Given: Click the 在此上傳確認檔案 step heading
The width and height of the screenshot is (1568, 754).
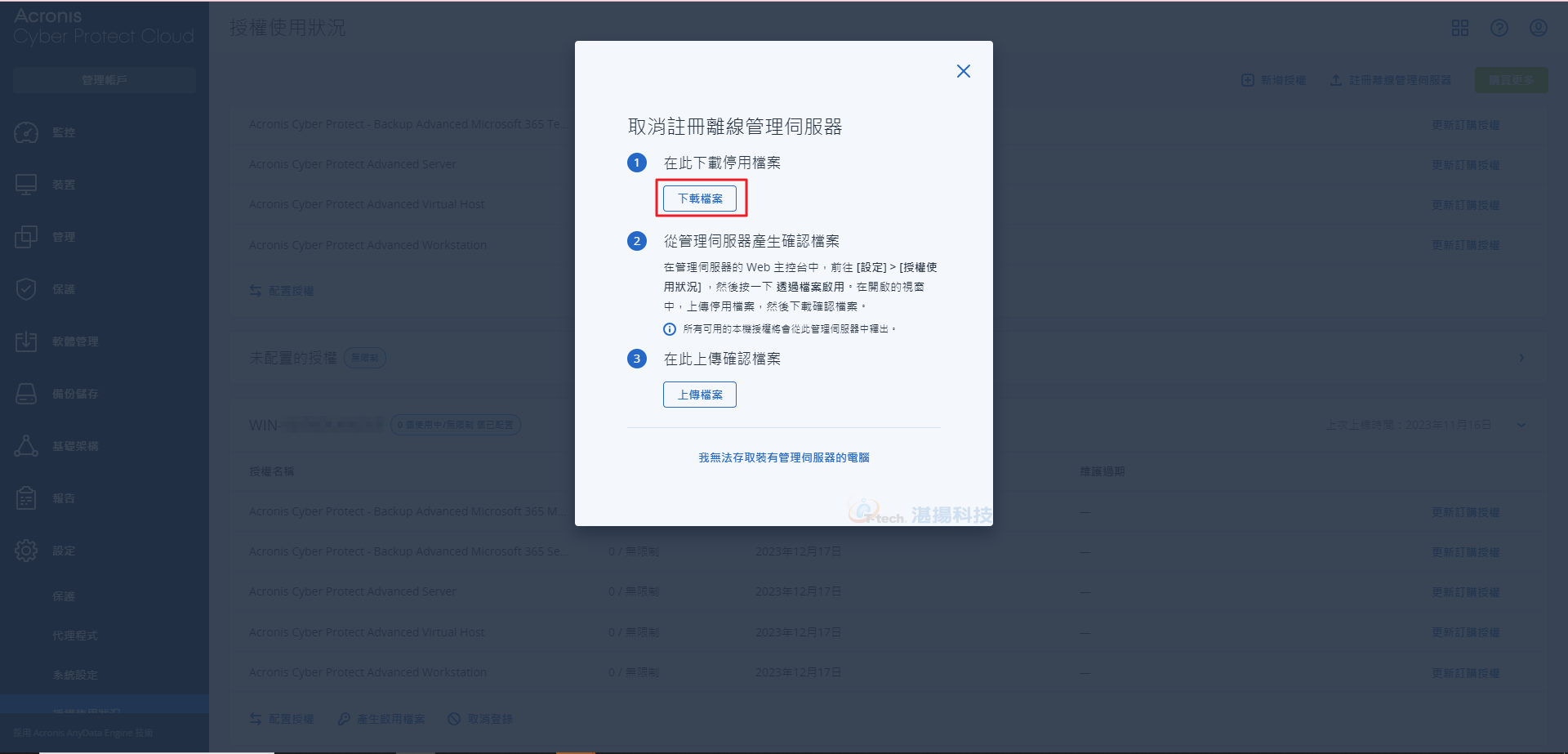Looking at the screenshot, I should pyautogui.click(x=722, y=359).
